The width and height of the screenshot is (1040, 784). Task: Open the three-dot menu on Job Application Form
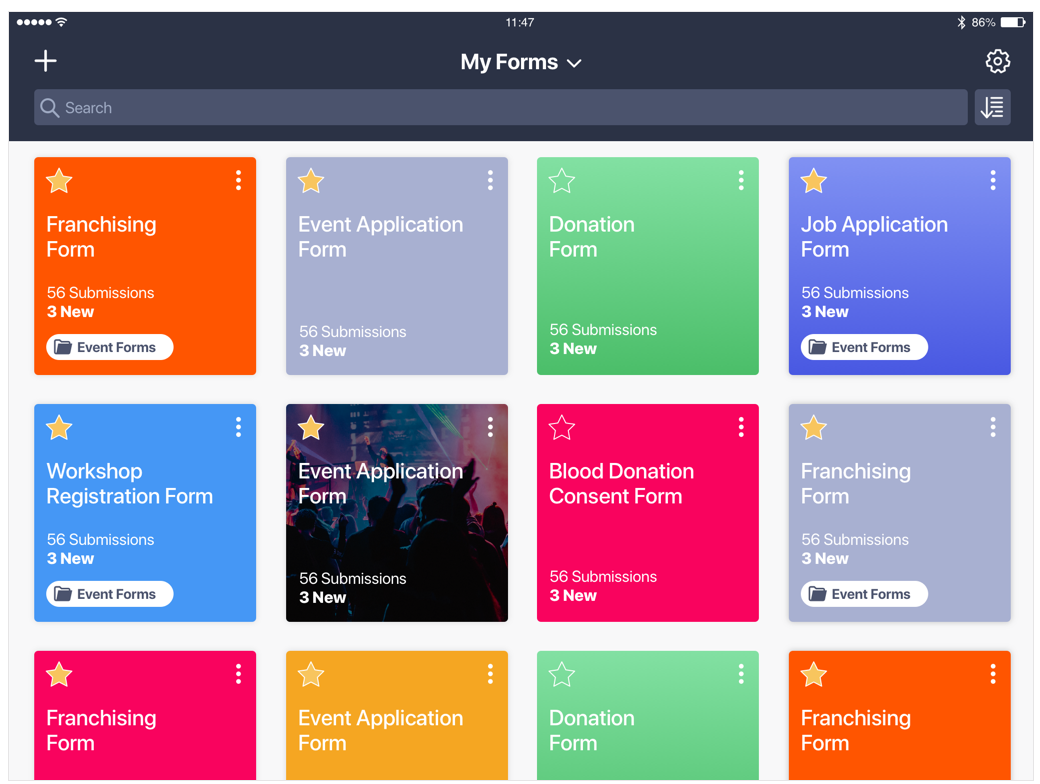click(x=993, y=181)
